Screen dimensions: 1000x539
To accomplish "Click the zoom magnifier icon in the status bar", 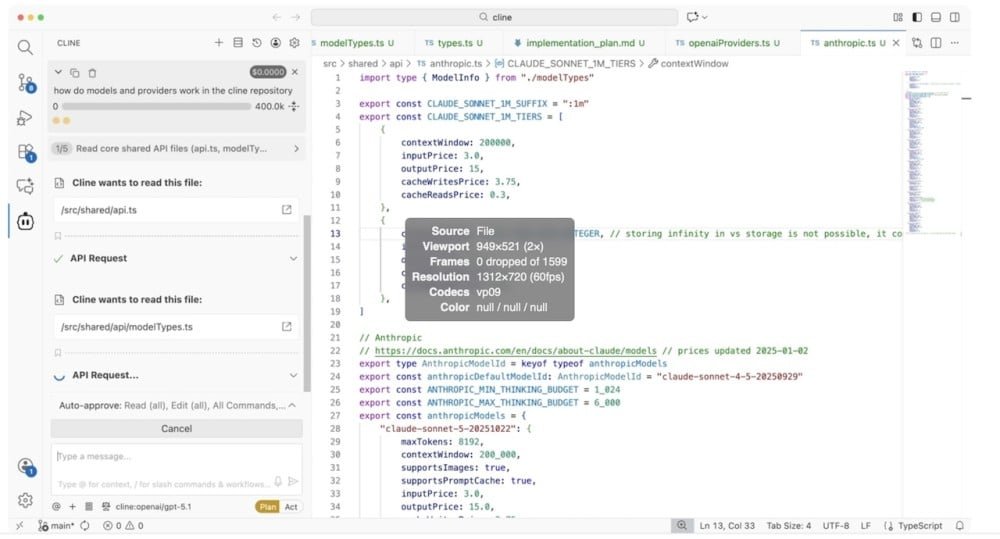I will (x=682, y=526).
